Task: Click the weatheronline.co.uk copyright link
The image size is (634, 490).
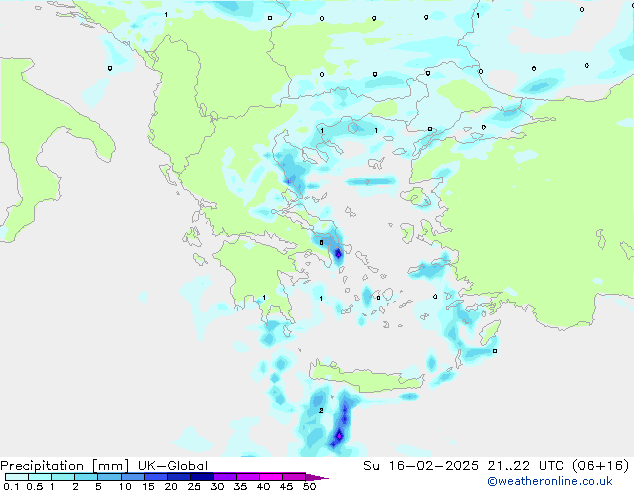Action: (x=550, y=481)
